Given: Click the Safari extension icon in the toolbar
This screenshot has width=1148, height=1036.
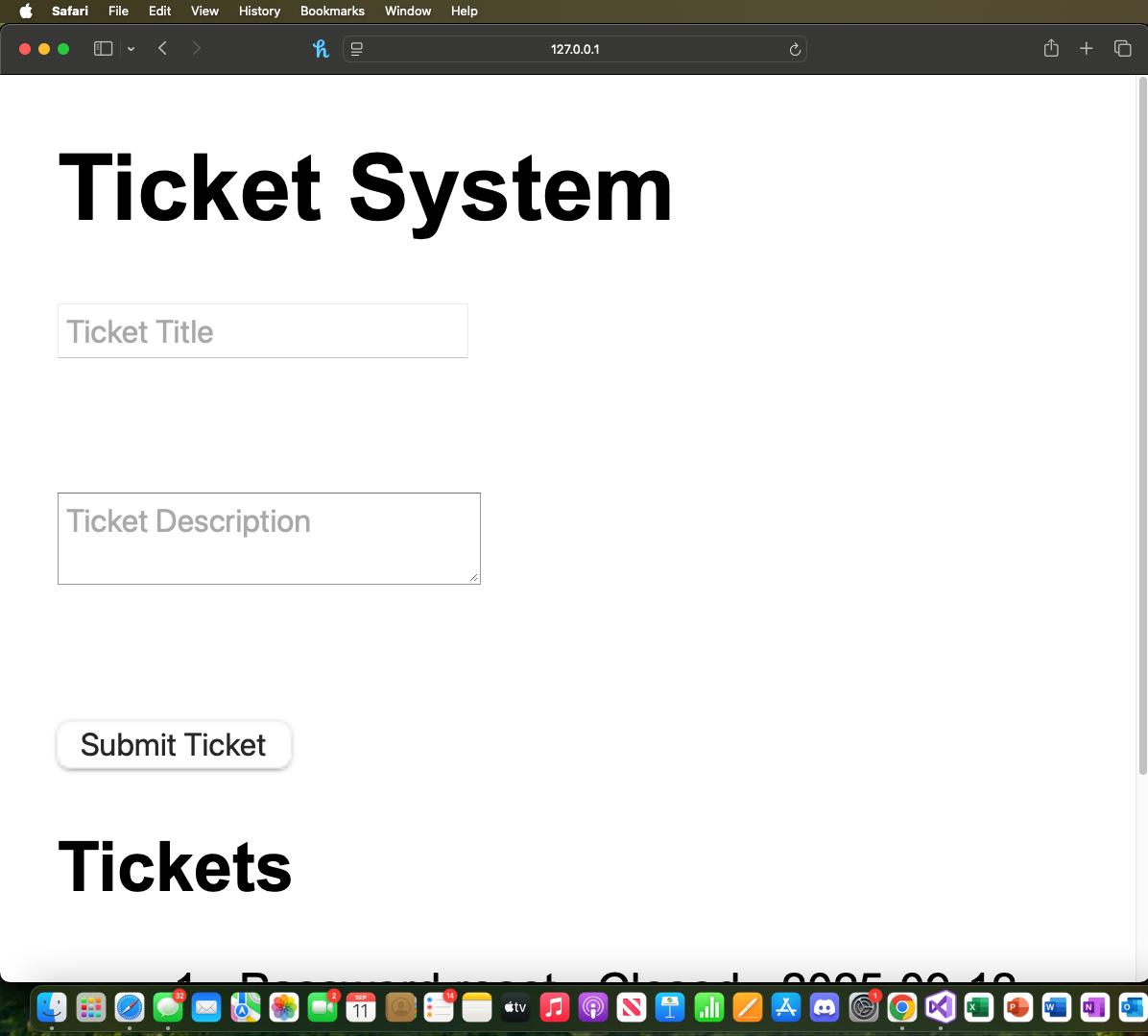Looking at the screenshot, I should tap(321, 48).
